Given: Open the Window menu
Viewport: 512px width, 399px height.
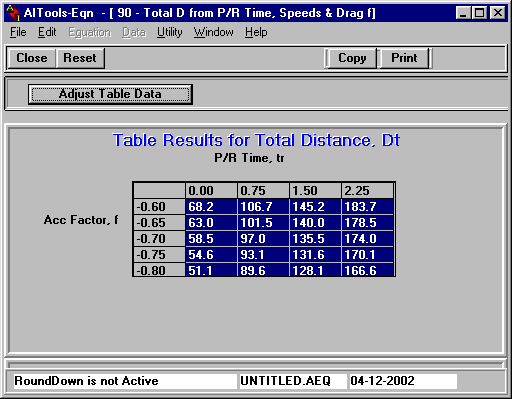Looking at the screenshot, I should click(x=214, y=32).
